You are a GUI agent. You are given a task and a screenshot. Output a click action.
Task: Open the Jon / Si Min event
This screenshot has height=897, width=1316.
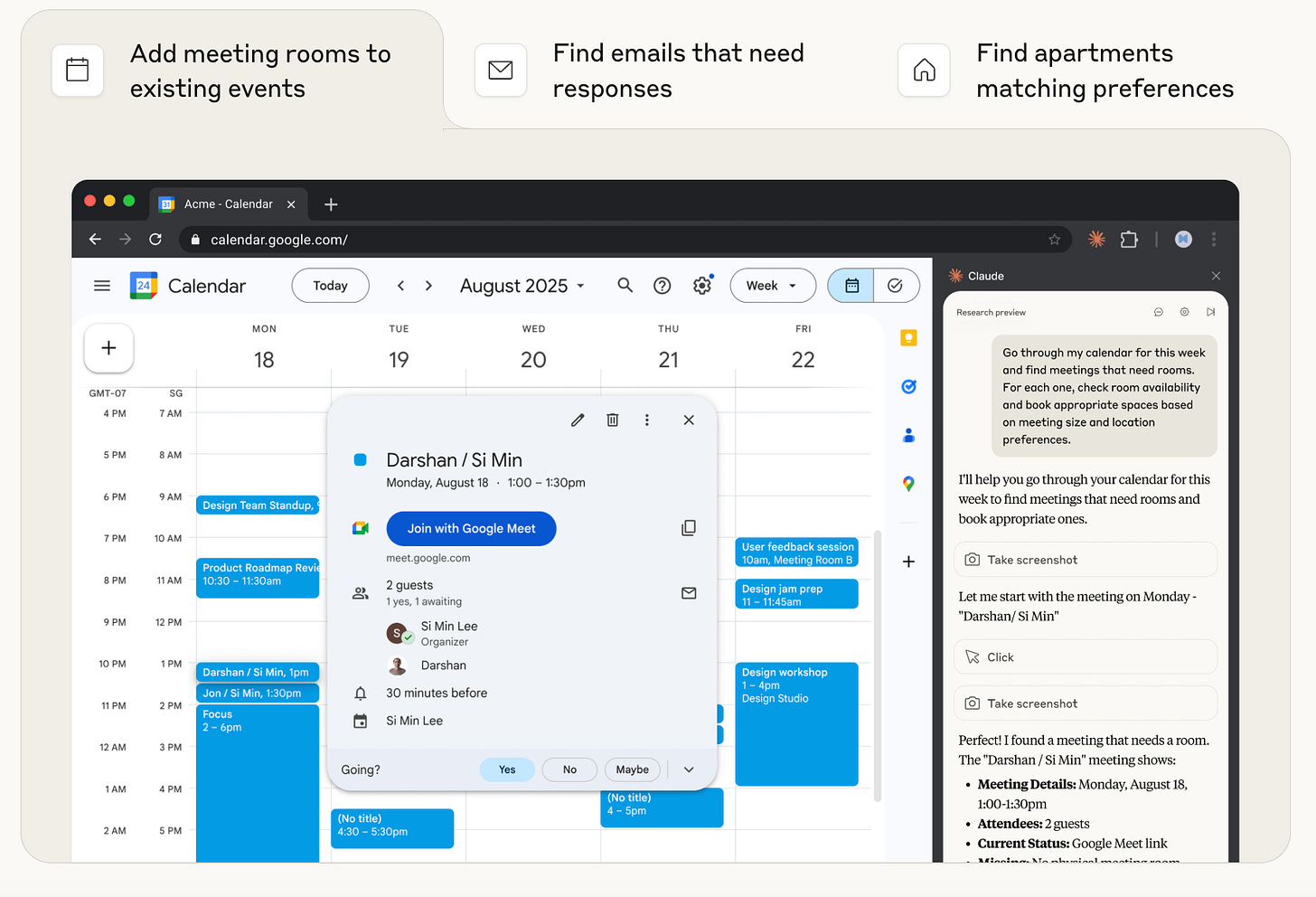coord(258,694)
